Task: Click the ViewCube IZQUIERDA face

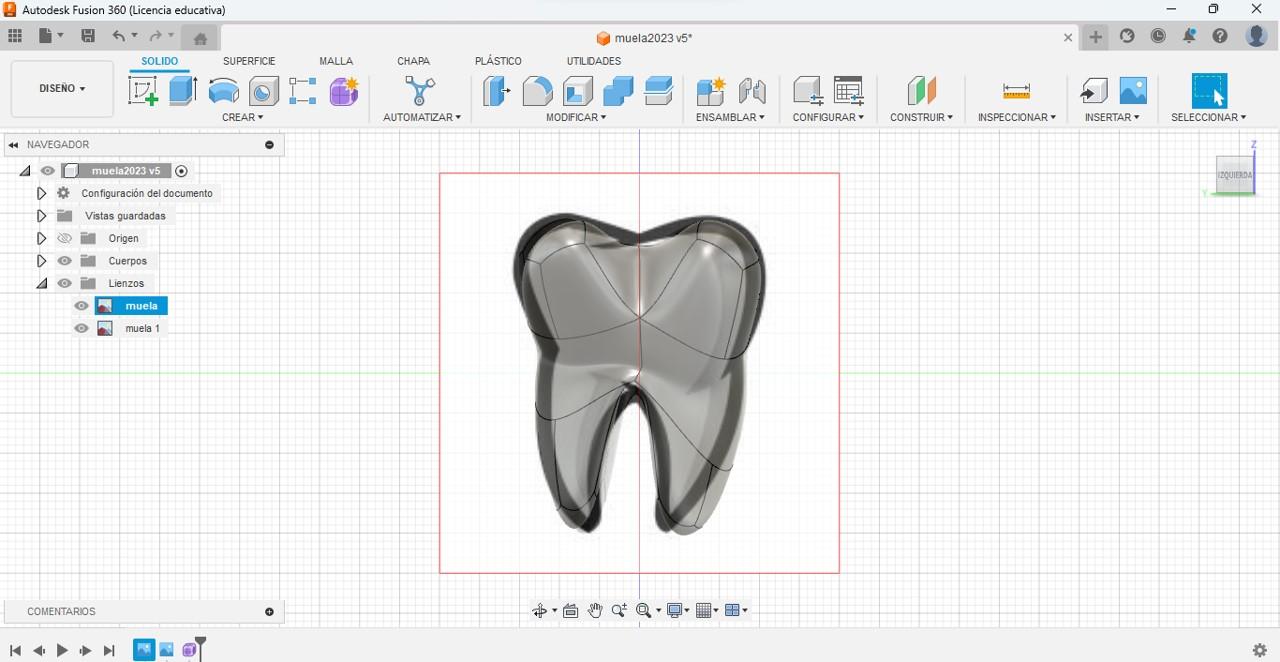Action: coord(1235,175)
